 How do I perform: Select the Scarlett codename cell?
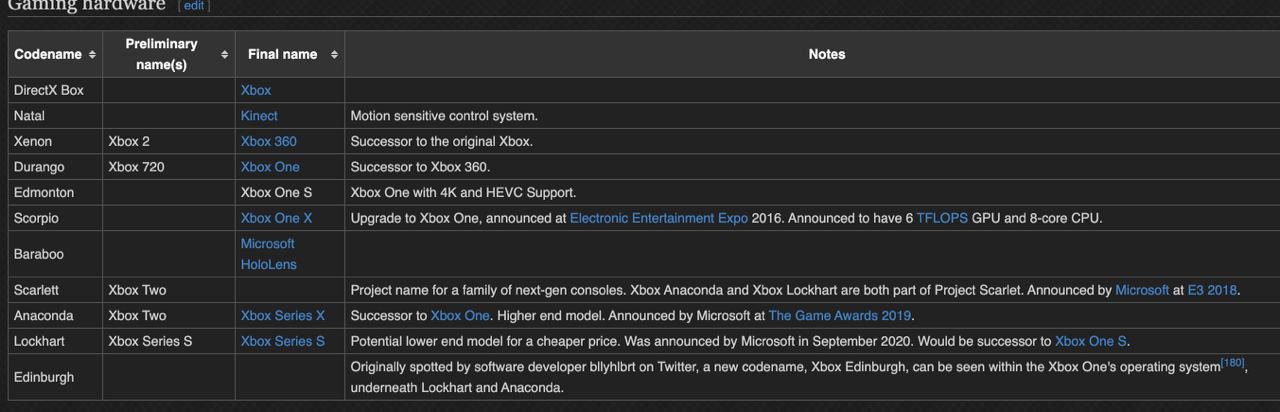click(56, 290)
